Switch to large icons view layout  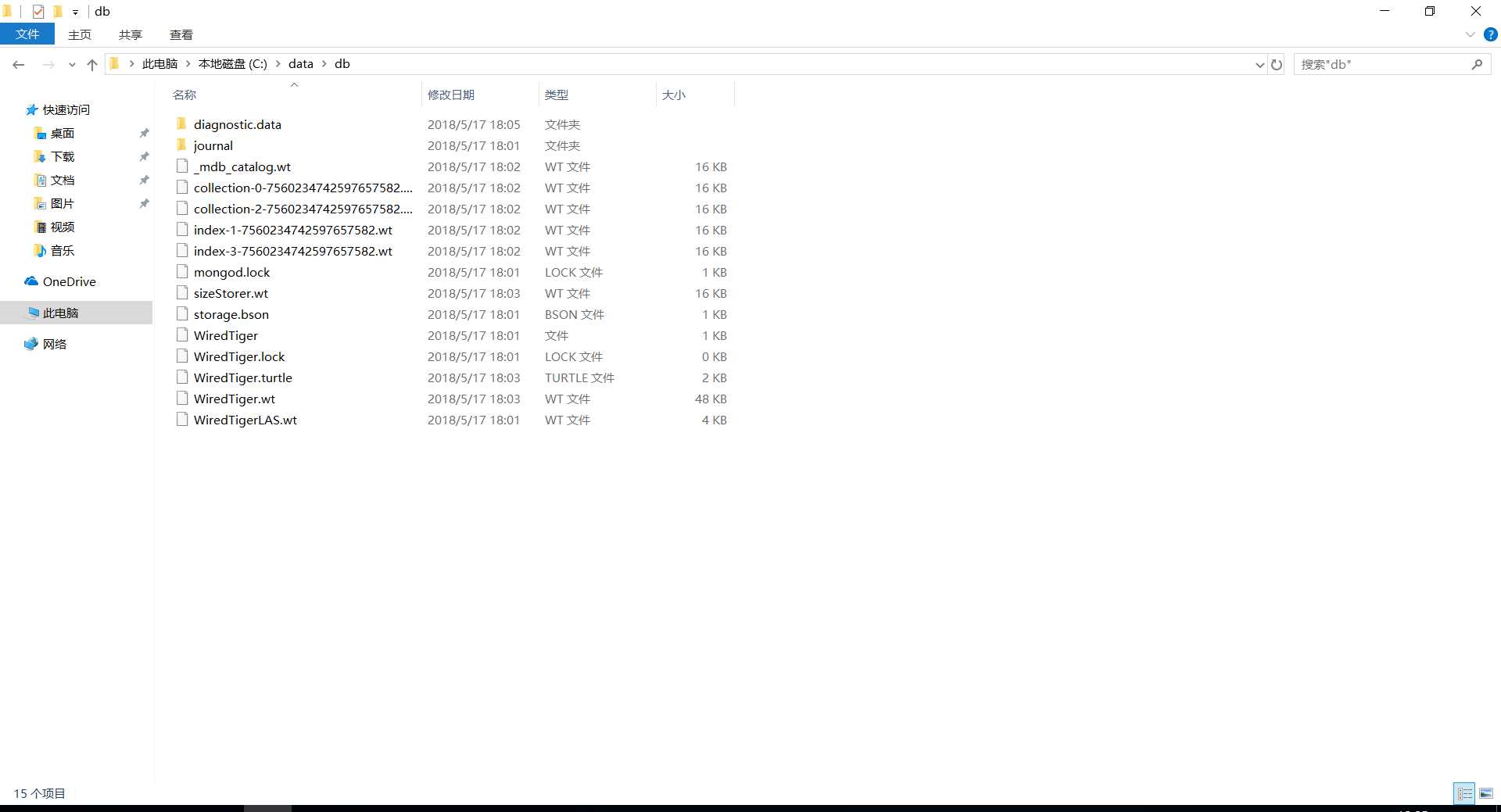coord(1486,793)
